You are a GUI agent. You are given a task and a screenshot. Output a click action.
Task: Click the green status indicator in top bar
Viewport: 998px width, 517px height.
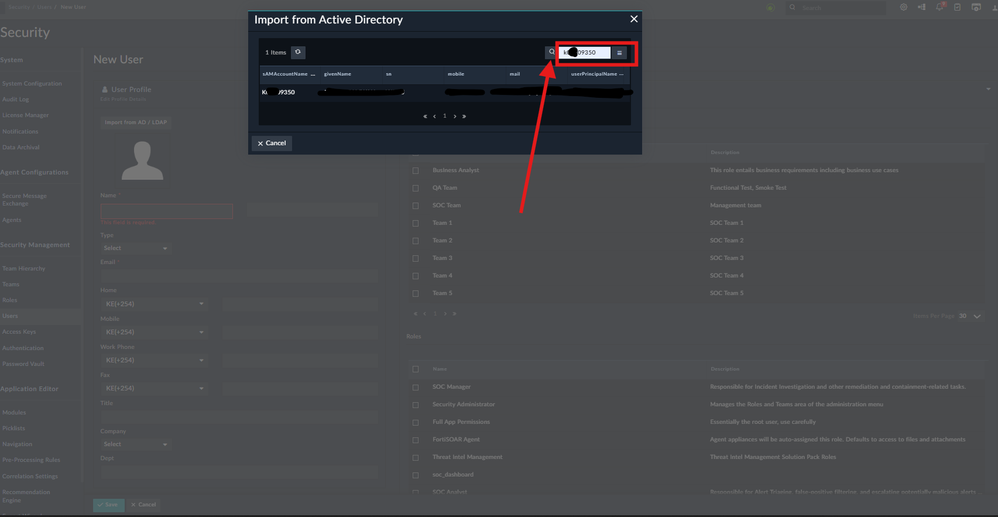(x=770, y=8)
